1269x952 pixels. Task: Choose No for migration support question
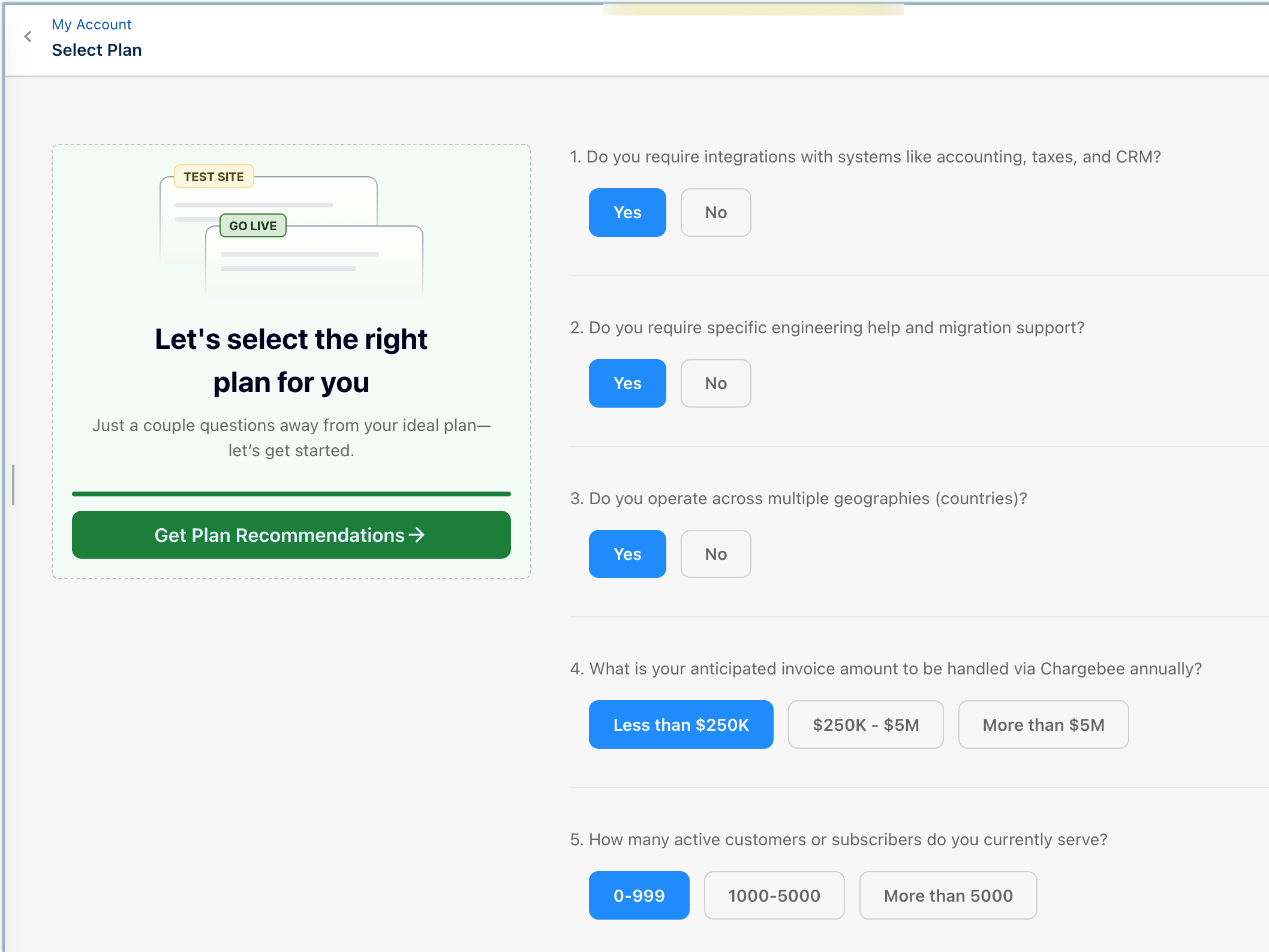tap(715, 384)
